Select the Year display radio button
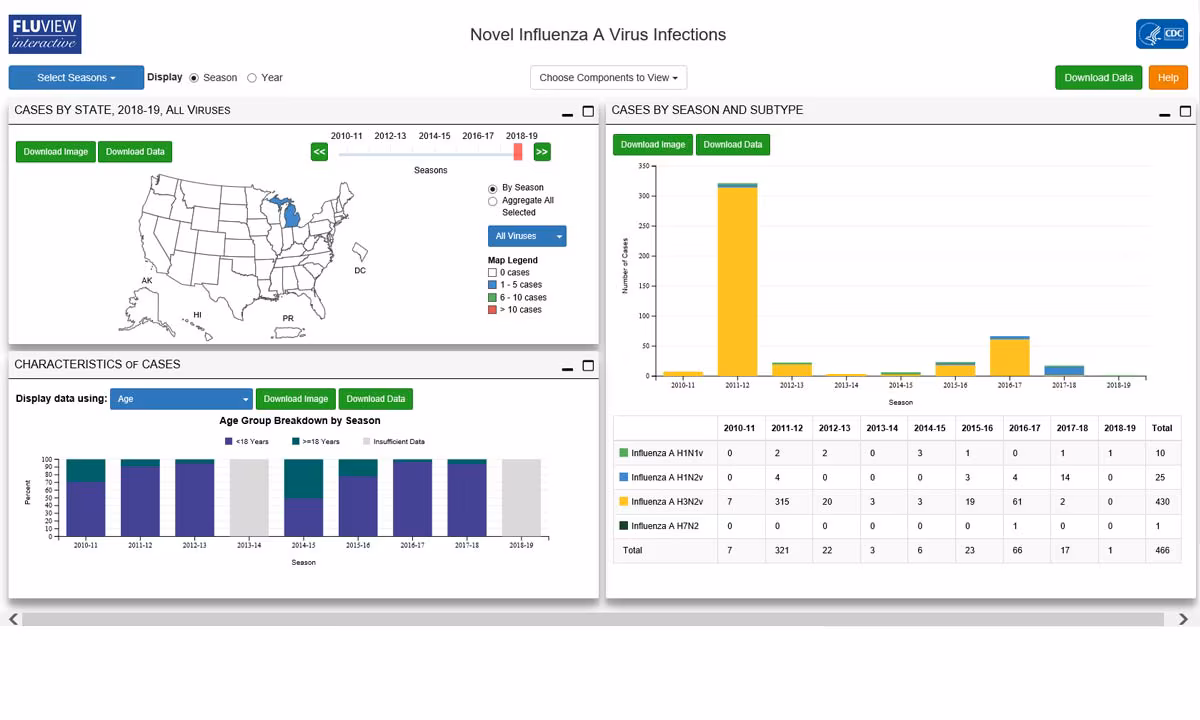The width and height of the screenshot is (1200, 720). pyautogui.click(x=252, y=78)
